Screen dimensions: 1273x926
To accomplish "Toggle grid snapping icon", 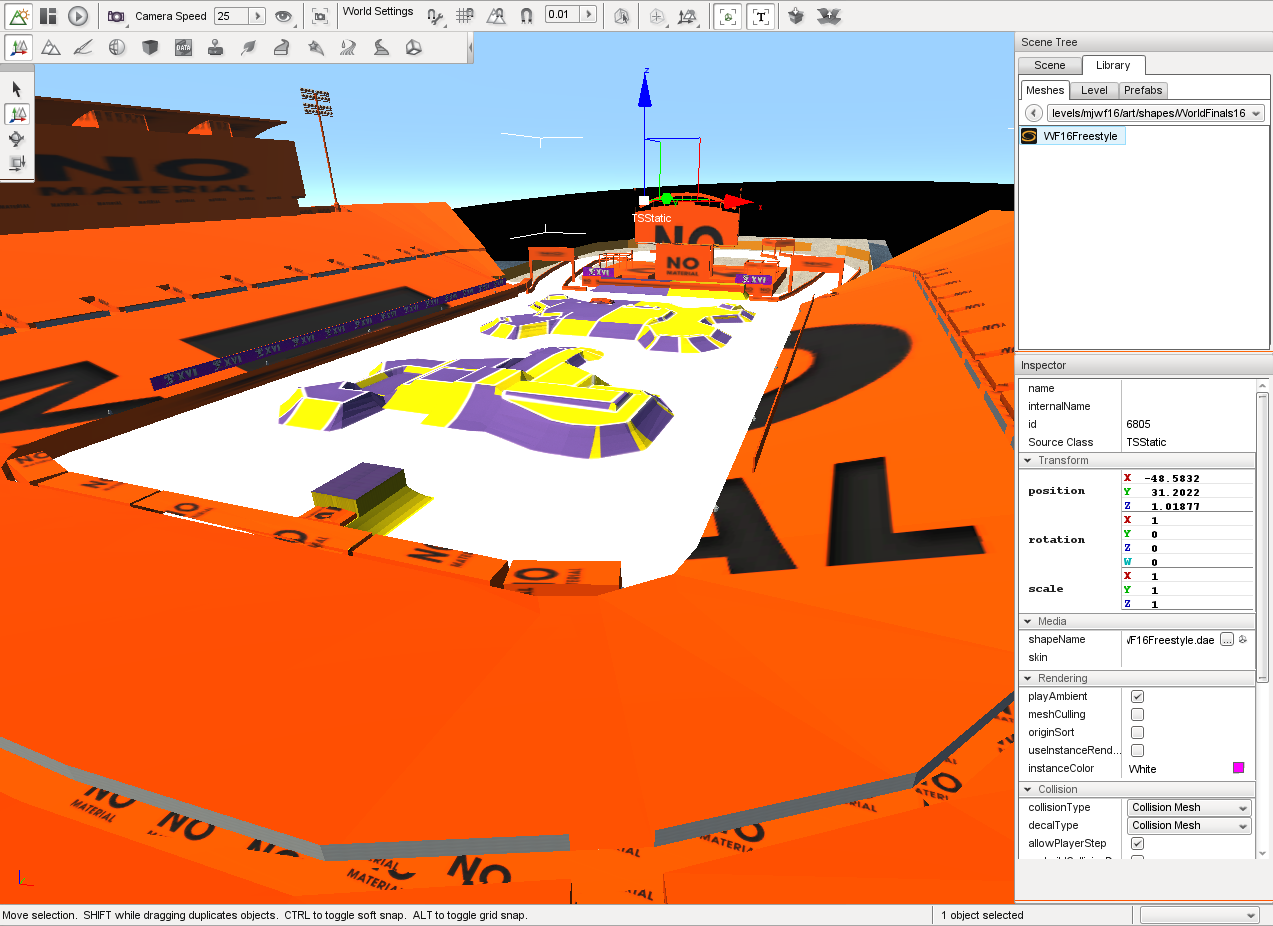I will pyautogui.click(x=465, y=16).
